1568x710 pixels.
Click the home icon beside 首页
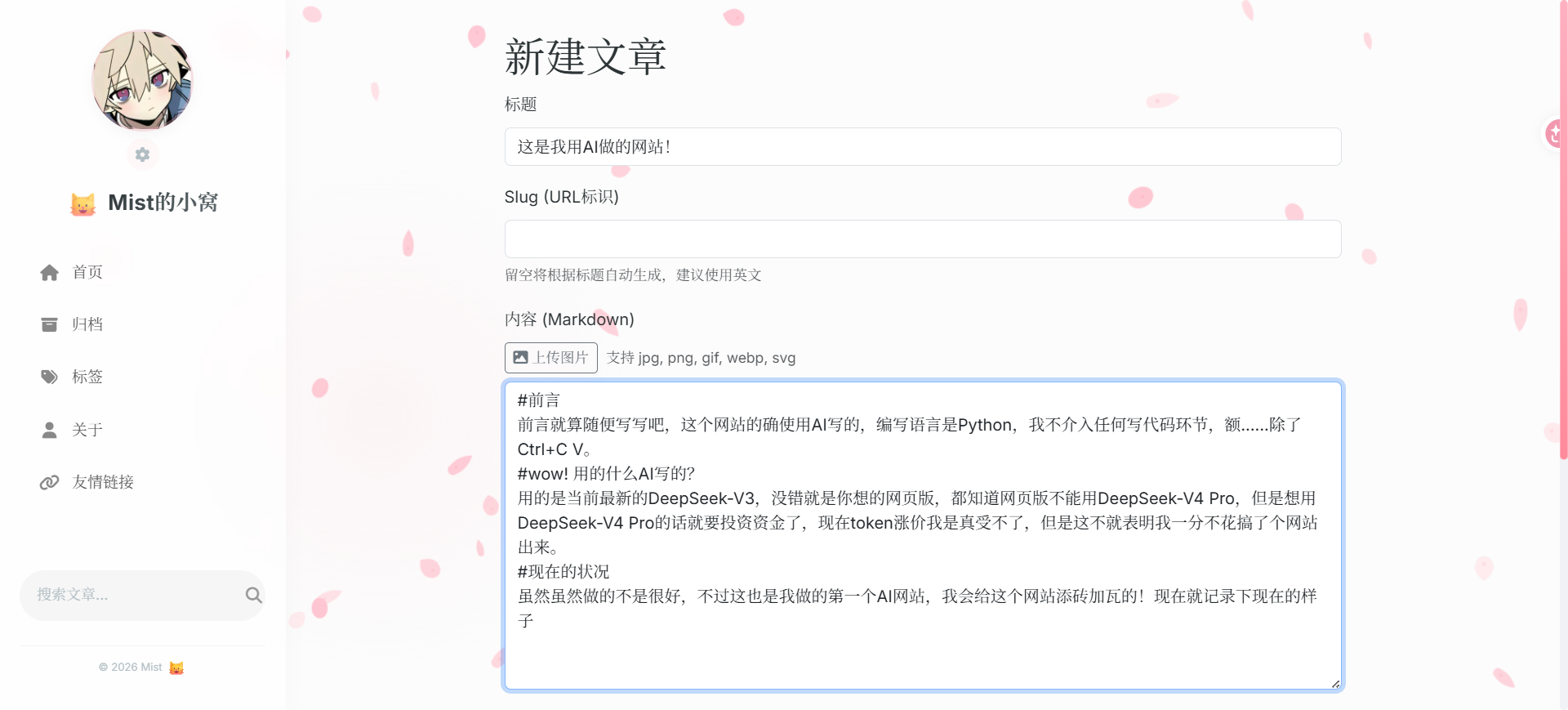(49, 273)
